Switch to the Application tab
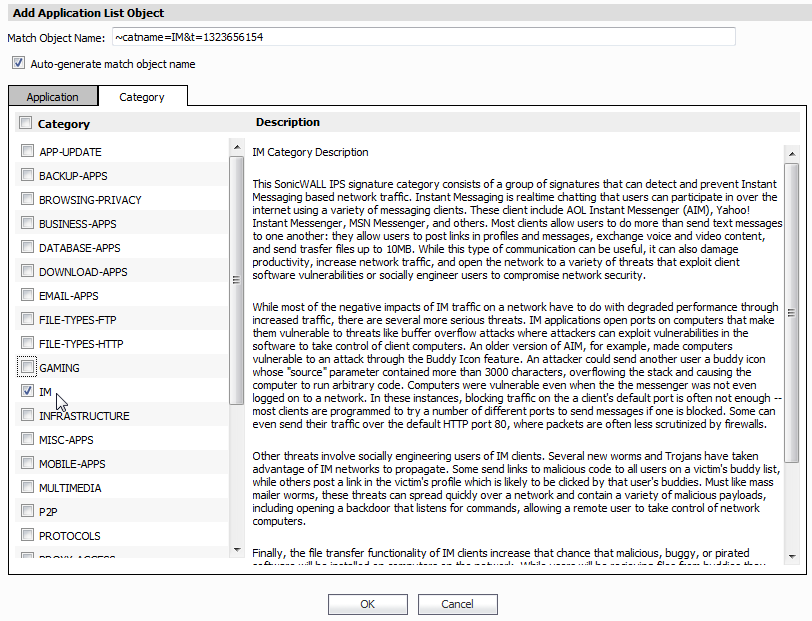Viewport: 812px width, 621px height. point(53,97)
